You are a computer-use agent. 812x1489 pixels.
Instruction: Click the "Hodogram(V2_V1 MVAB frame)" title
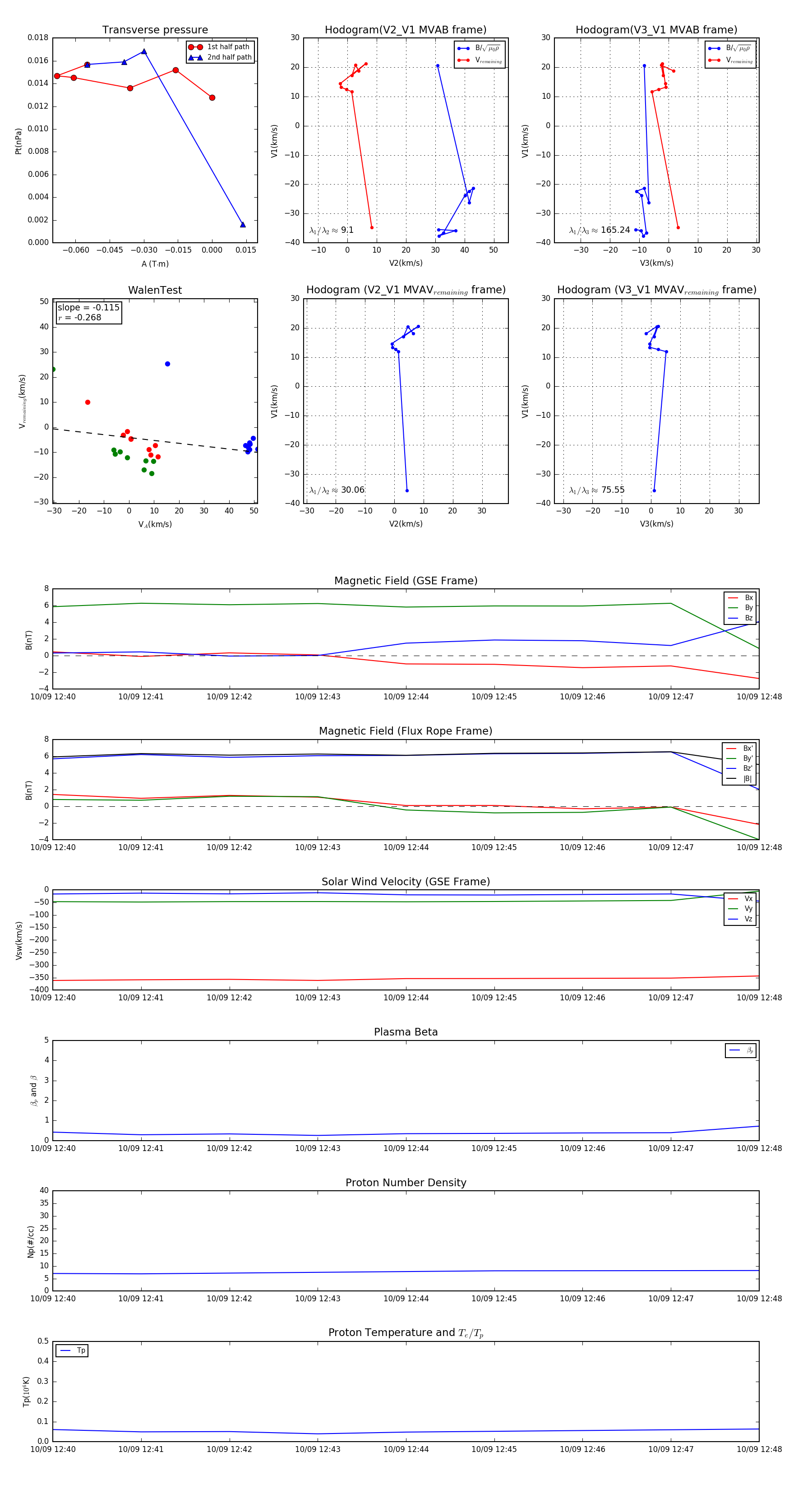[406, 30]
